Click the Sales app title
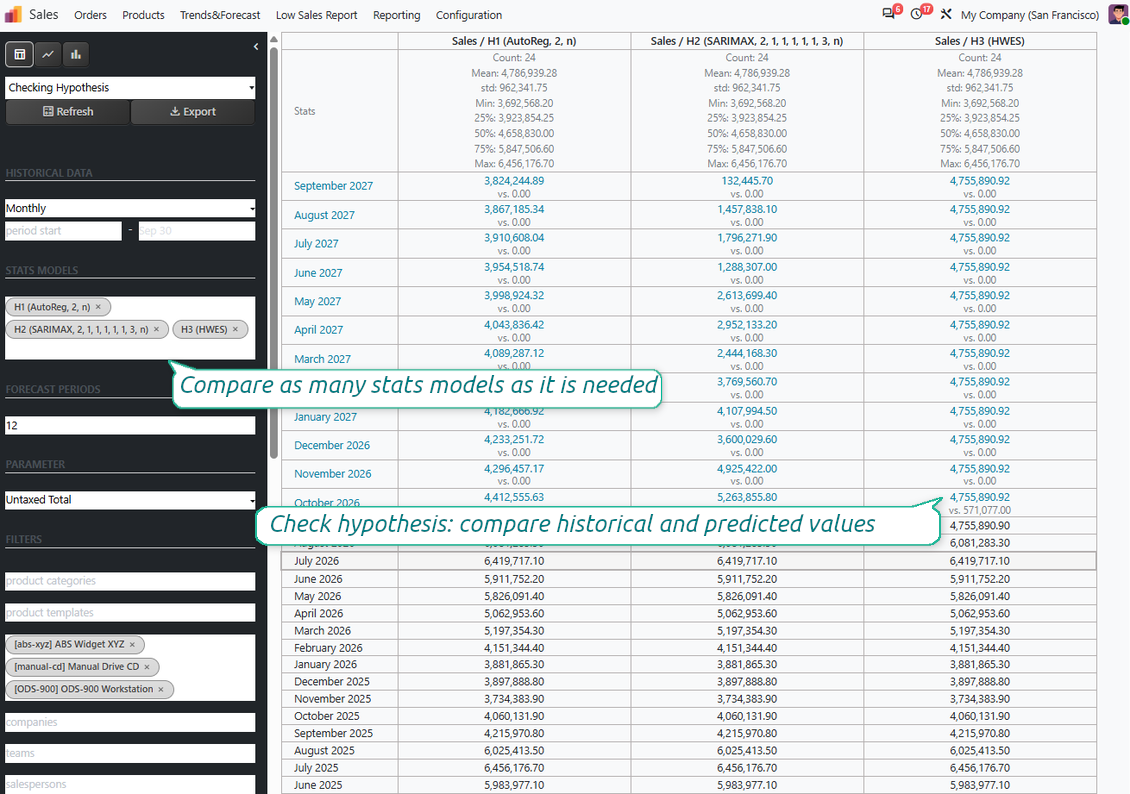 pyautogui.click(x=43, y=14)
